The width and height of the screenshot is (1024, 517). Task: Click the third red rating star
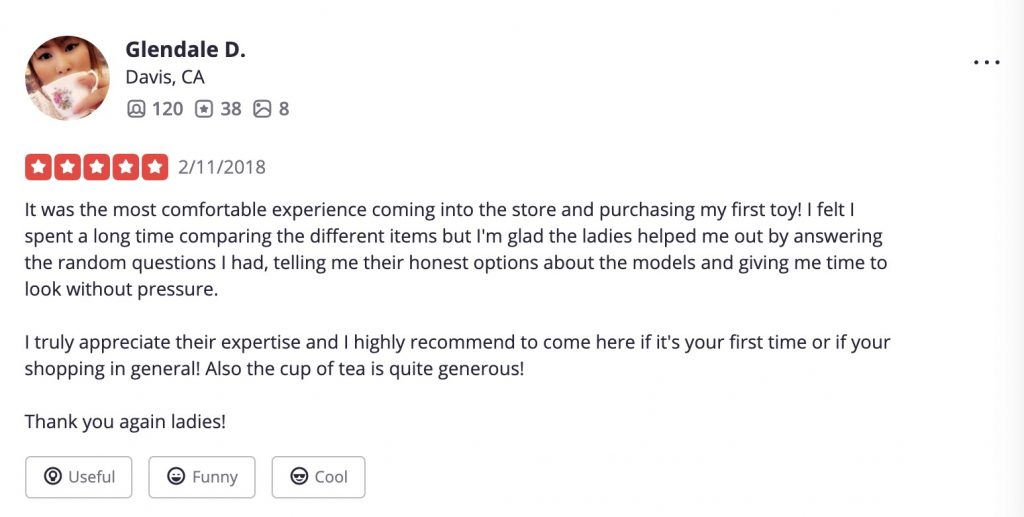(97, 167)
